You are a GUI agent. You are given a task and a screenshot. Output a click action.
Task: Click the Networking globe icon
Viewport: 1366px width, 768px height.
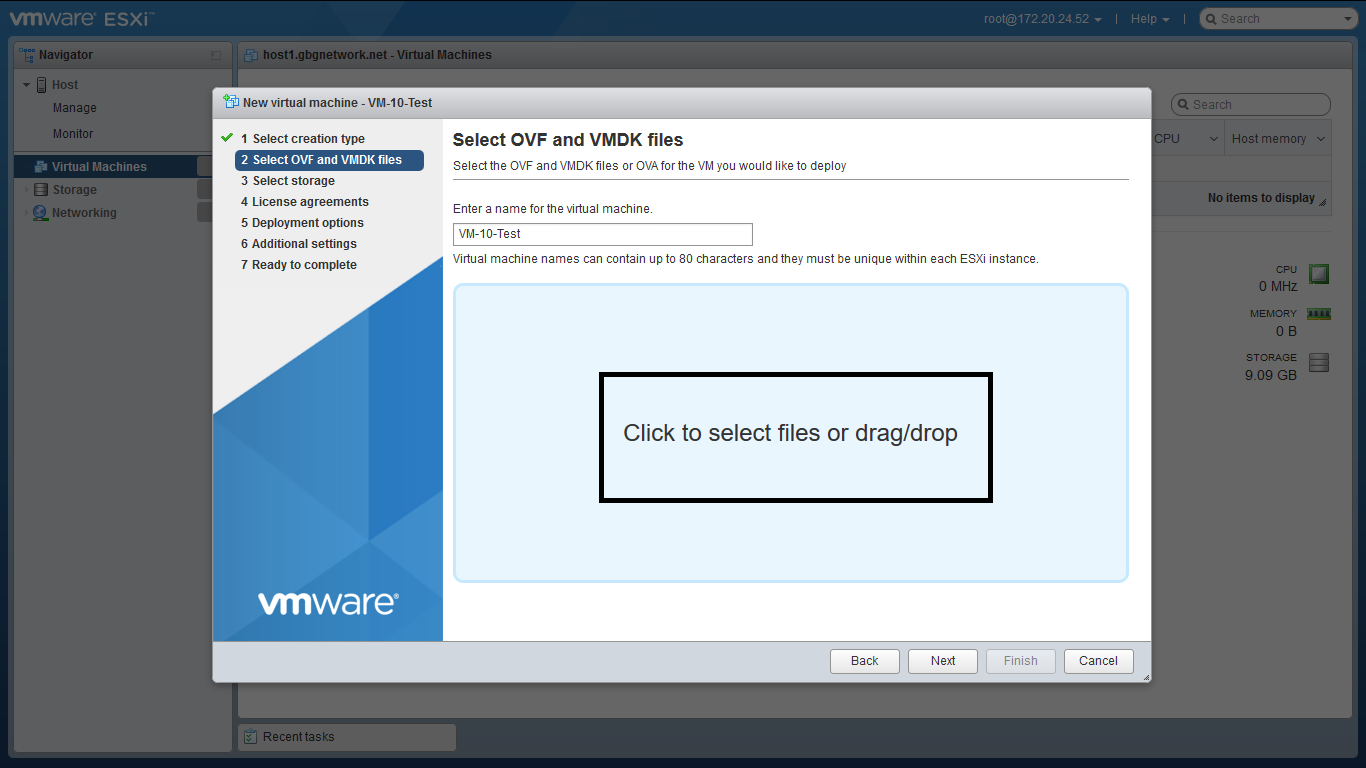coord(40,213)
